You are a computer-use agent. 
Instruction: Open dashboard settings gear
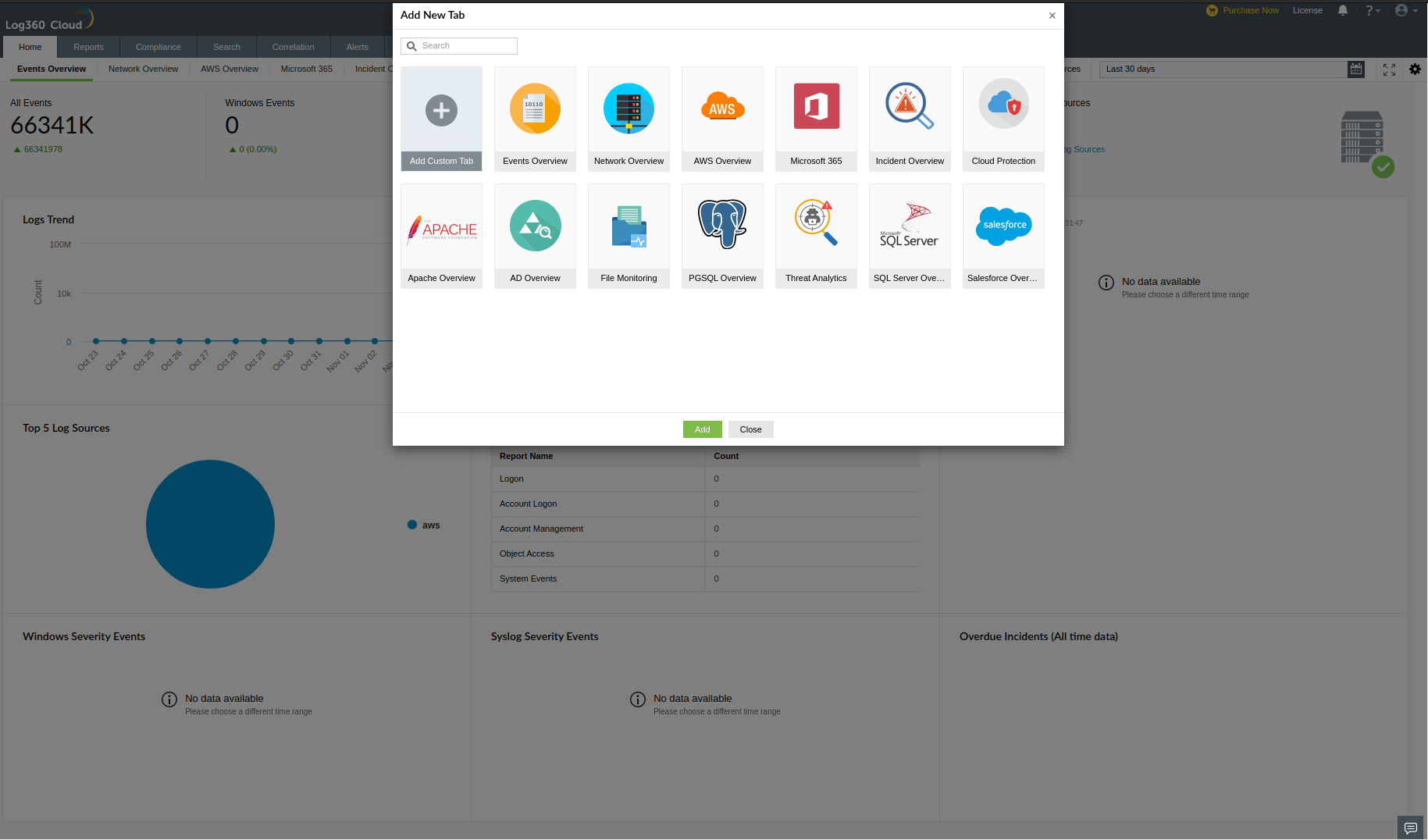point(1415,69)
